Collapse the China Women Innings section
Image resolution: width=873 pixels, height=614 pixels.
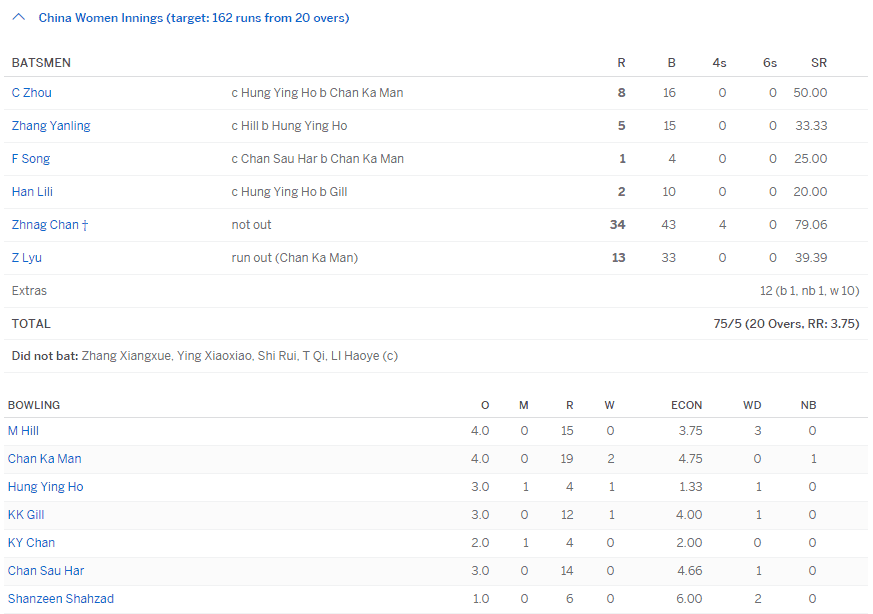point(19,18)
